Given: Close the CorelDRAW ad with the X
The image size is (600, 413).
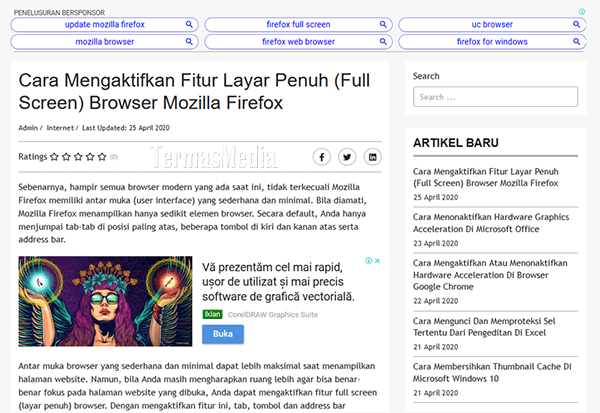Looking at the screenshot, I should click(x=377, y=261).
